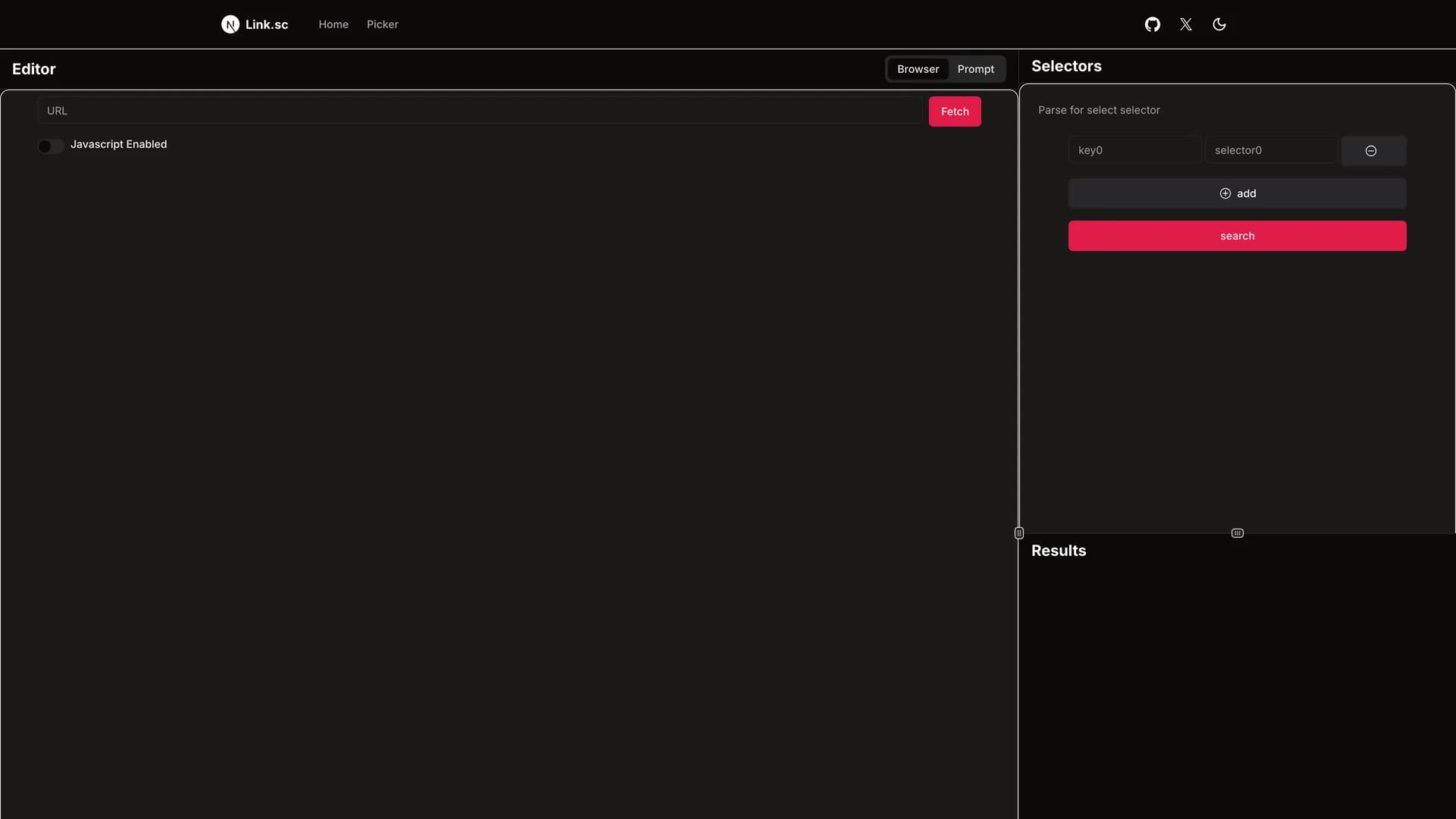
Task: Focus the selector0 input field
Action: coord(1270,149)
